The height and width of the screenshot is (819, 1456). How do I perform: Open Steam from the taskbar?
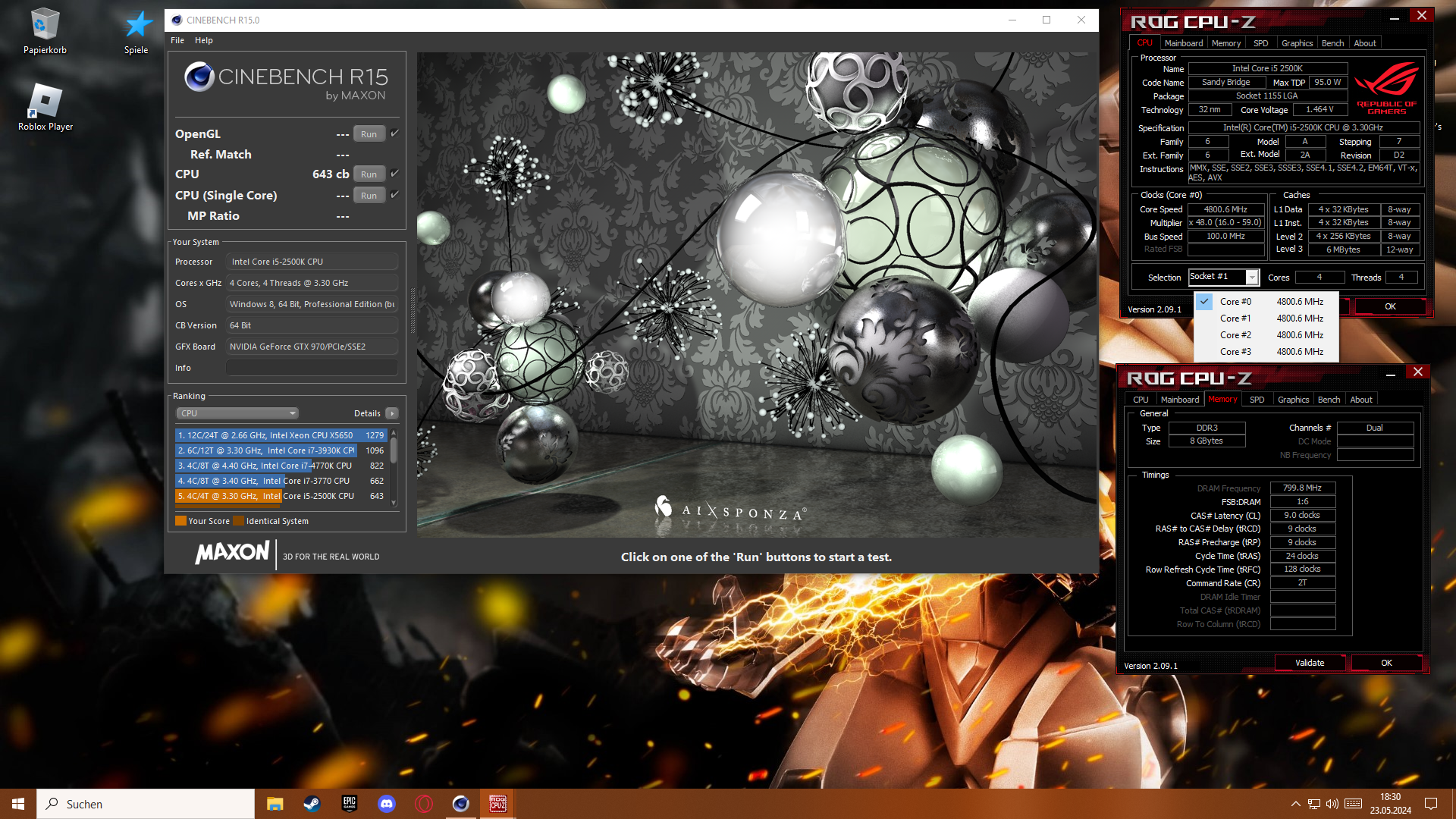[x=312, y=804]
